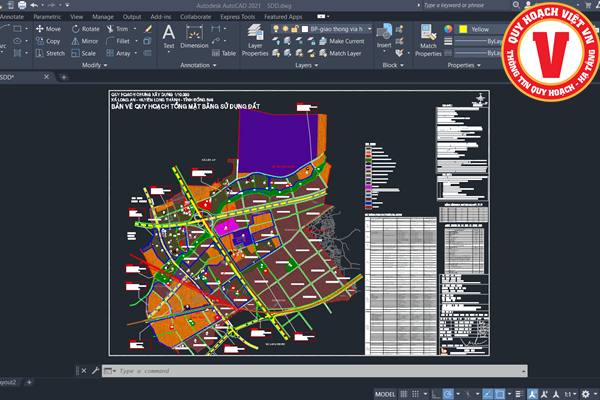The image size is (600, 400).
Task: Activate the Mirror tool
Action: coord(84,41)
